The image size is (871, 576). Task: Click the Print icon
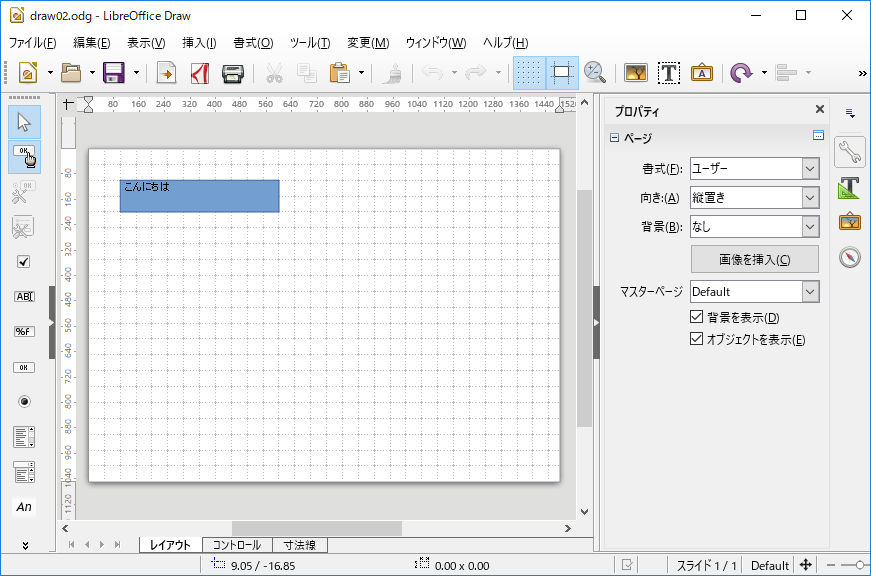tap(233, 73)
